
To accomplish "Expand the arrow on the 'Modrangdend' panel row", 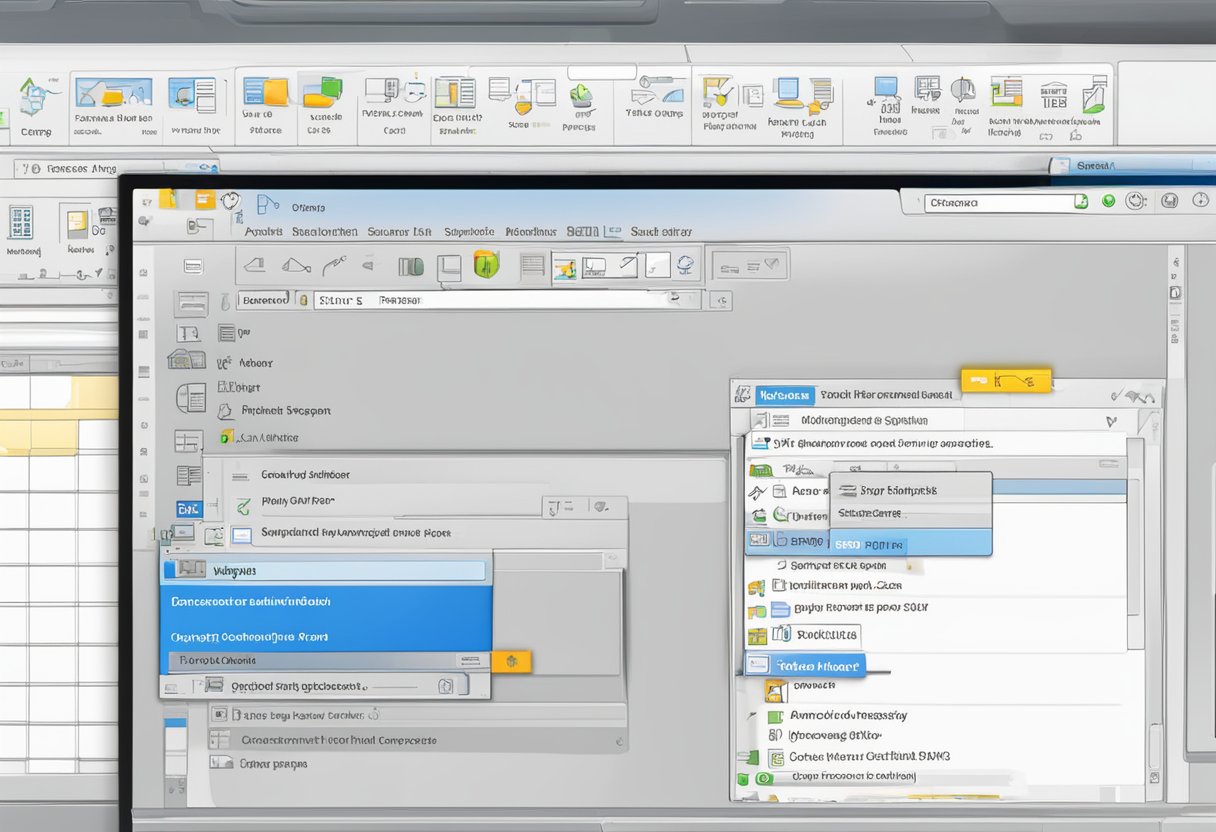I will (1110, 421).
